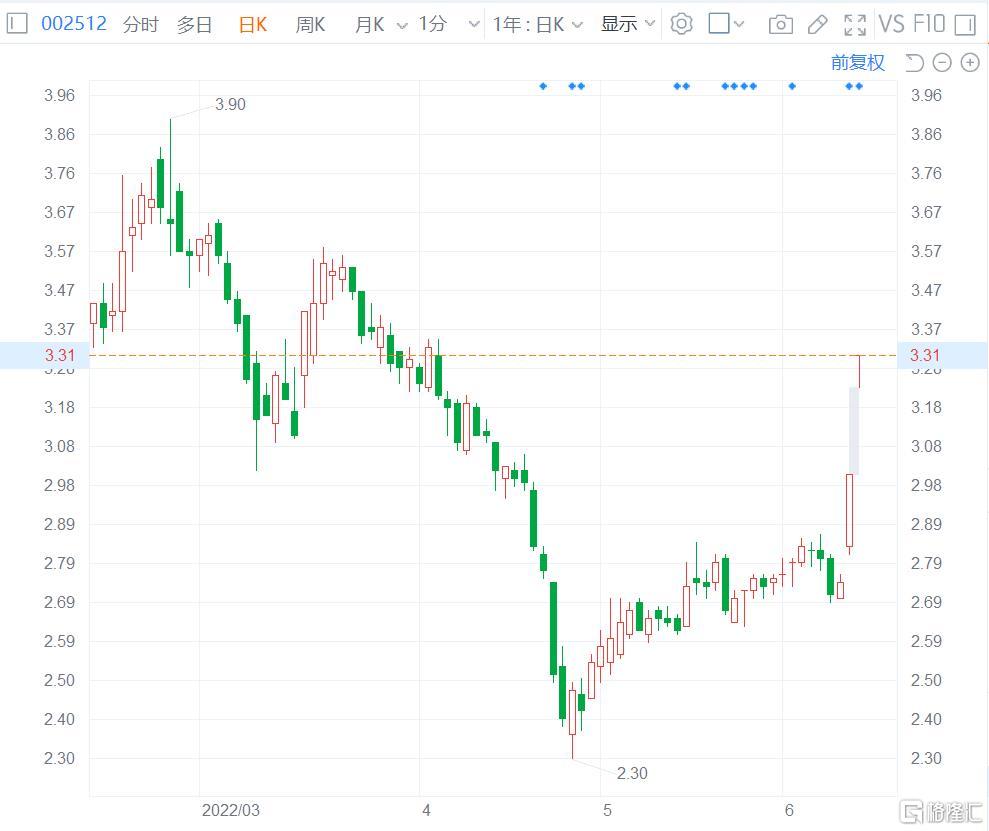The image size is (989, 831).
Task: Click the red 3.31 label on left axis
Action: click(x=59, y=355)
